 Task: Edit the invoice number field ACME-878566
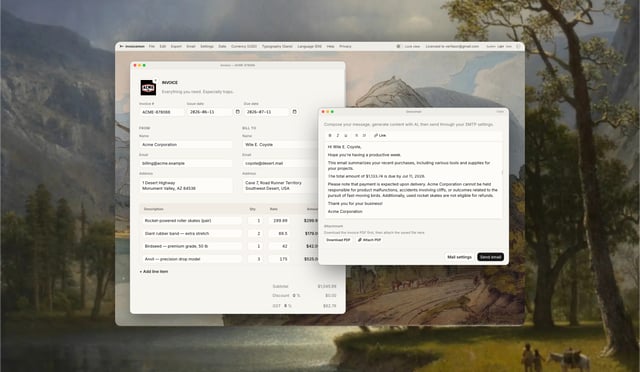pos(162,111)
